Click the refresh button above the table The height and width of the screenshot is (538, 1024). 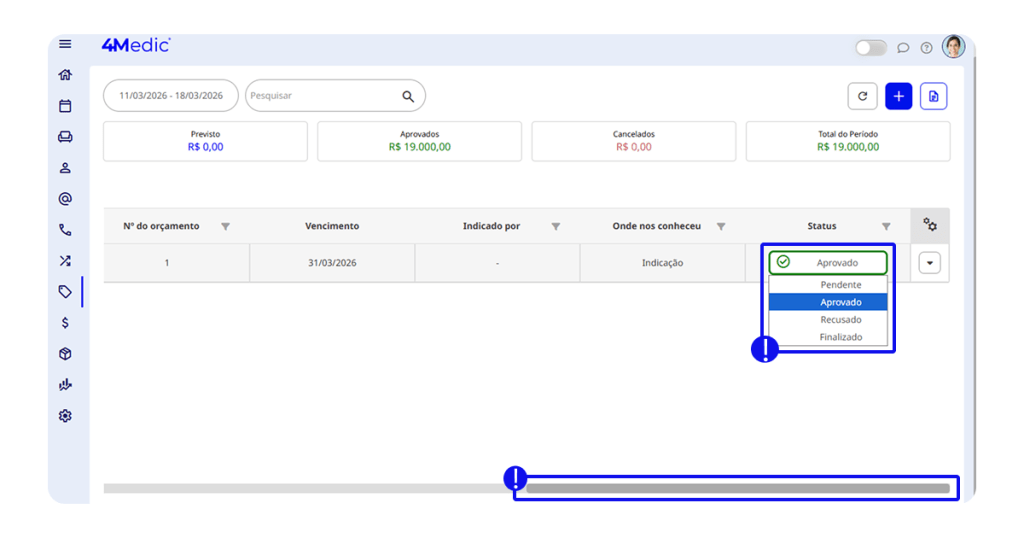(x=862, y=96)
